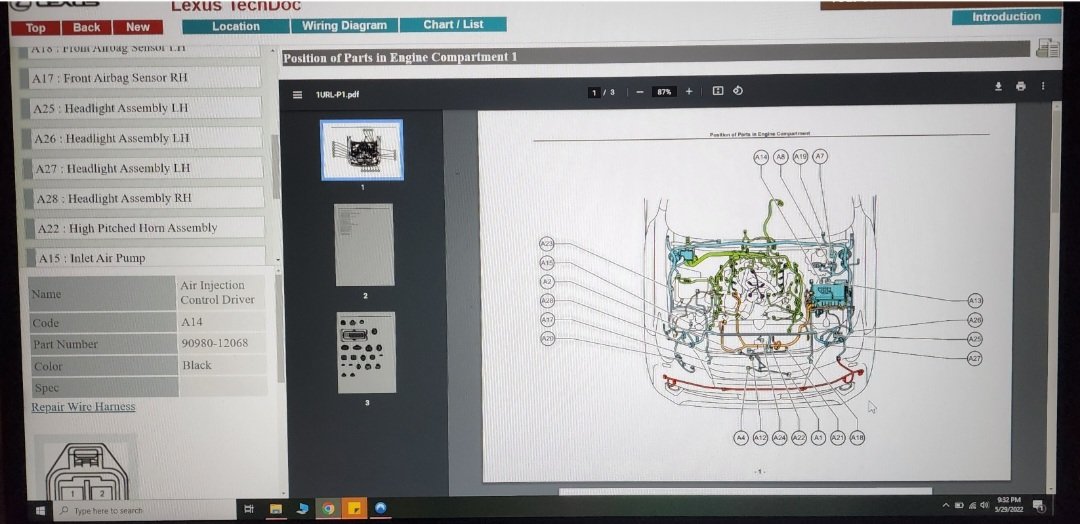The image size is (1080, 524).
Task: Select A27 : Headlight Assembly LH
Action: tap(143, 168)
